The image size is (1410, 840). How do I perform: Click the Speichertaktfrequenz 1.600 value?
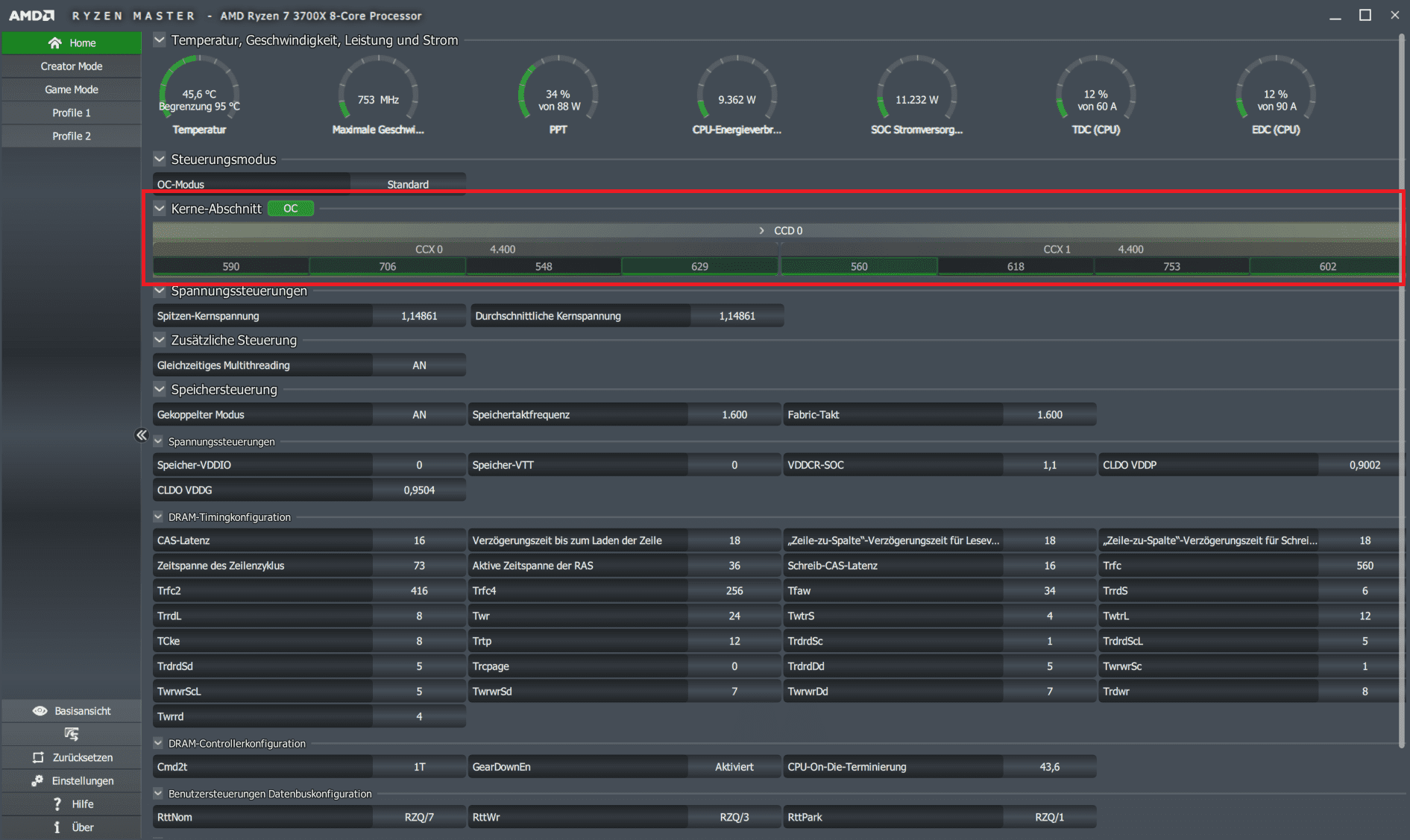(734, 414)
